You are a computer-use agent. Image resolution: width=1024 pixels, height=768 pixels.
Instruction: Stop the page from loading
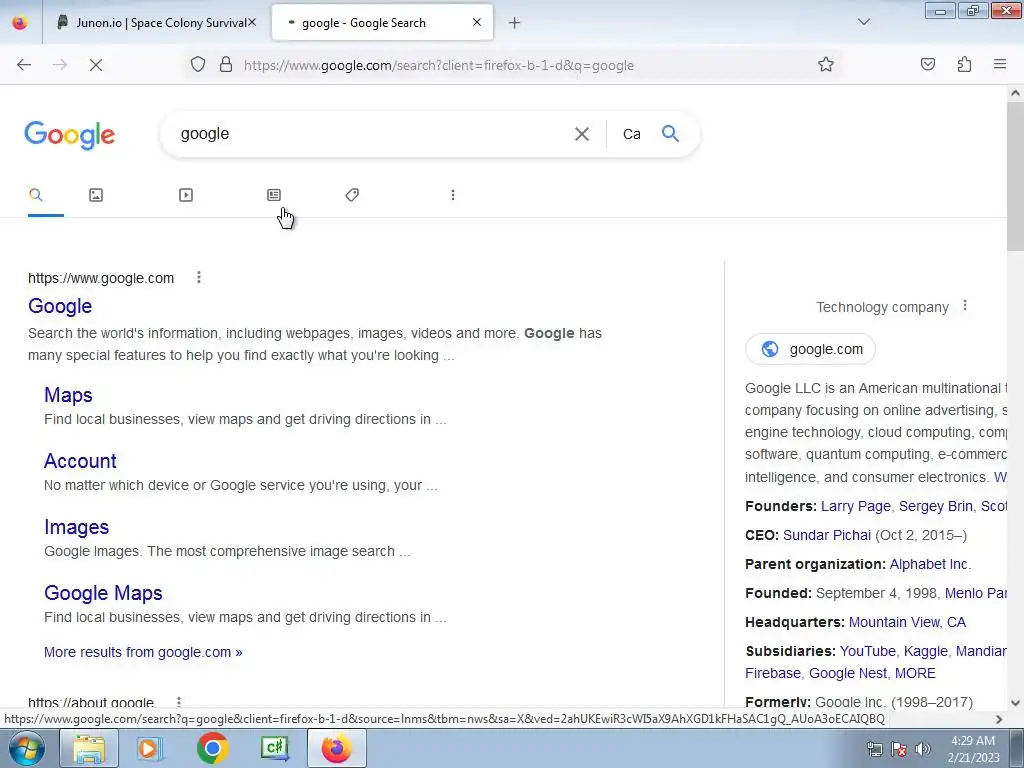point(95,65)
